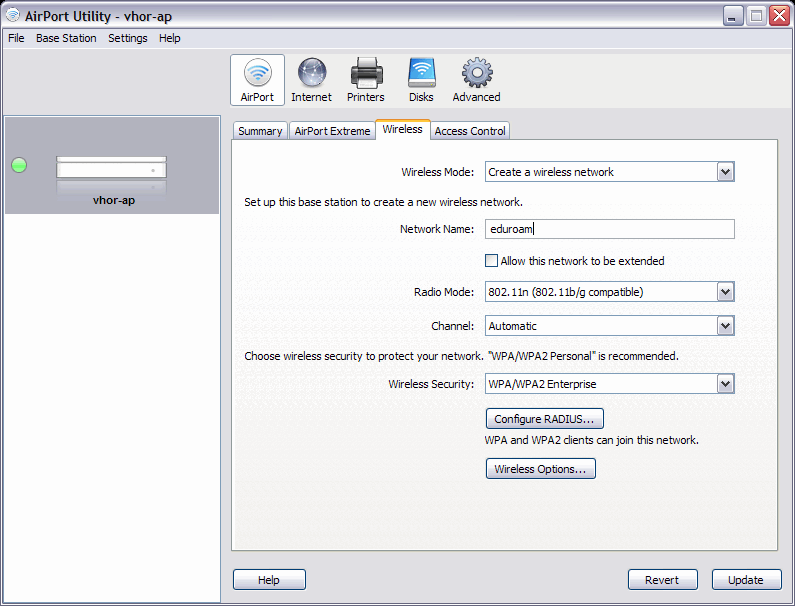Expand the Radio Mode dropdown
795x606 pixels.
tap(726, 292)
